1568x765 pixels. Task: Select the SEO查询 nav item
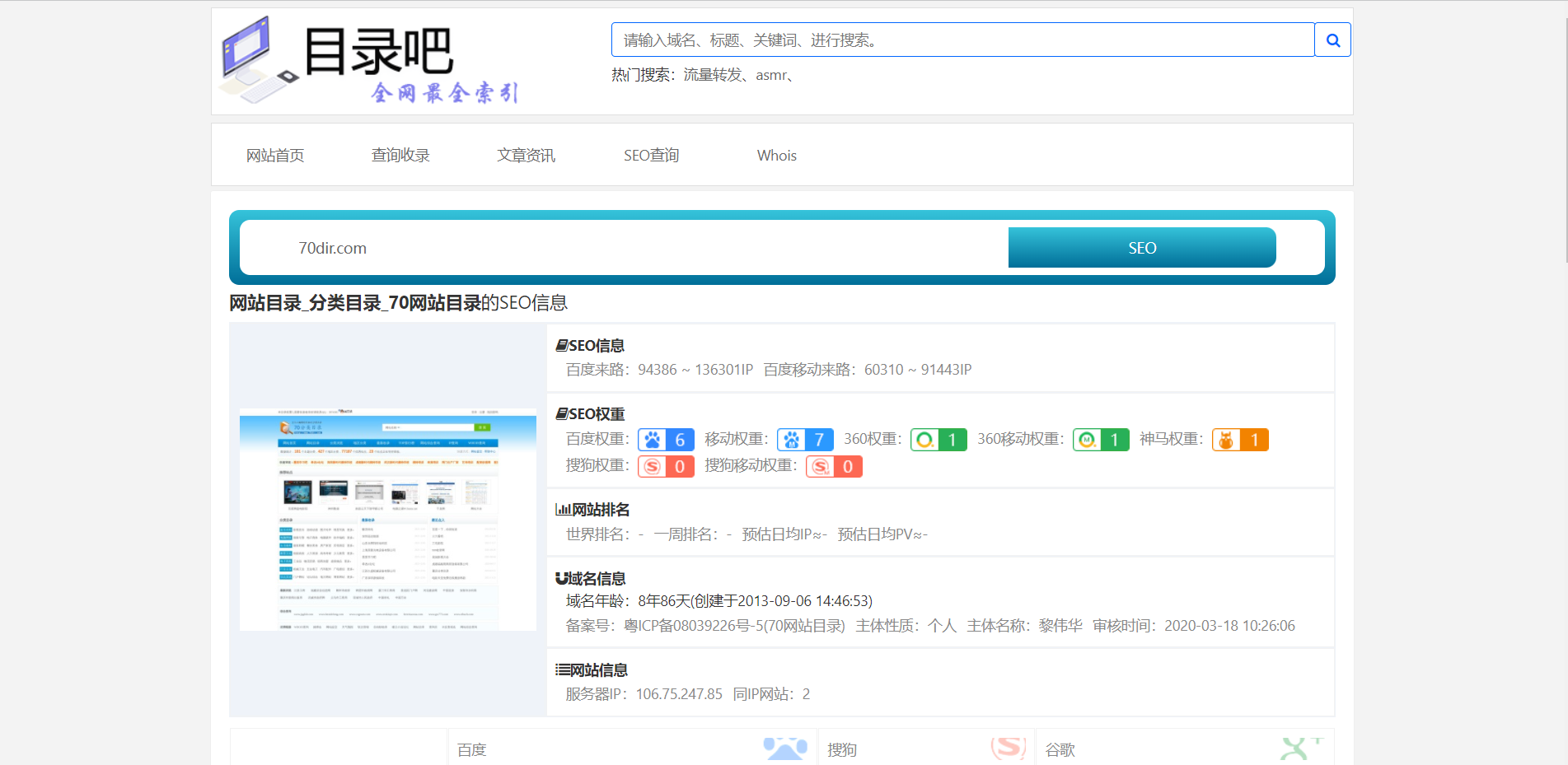pos(651,156)
